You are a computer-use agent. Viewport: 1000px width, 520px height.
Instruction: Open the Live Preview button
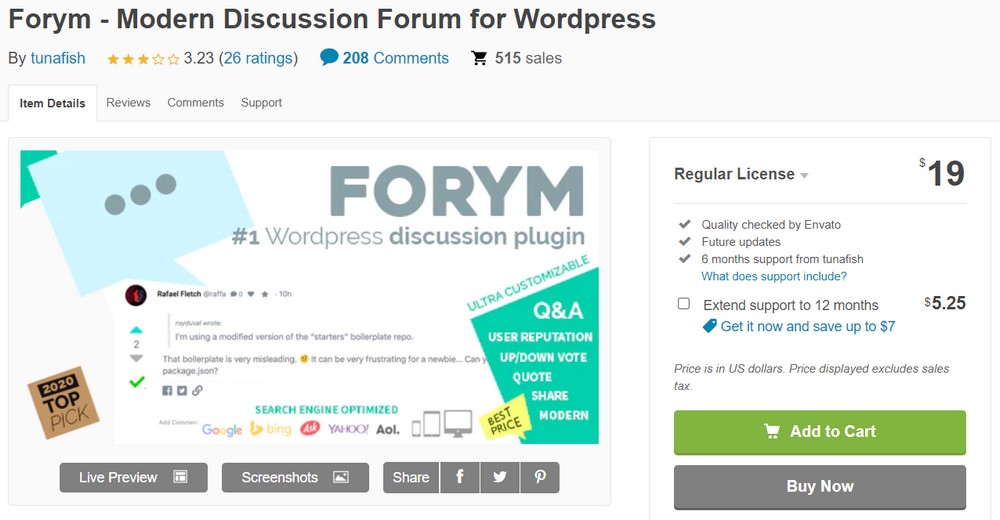(133, 477)
